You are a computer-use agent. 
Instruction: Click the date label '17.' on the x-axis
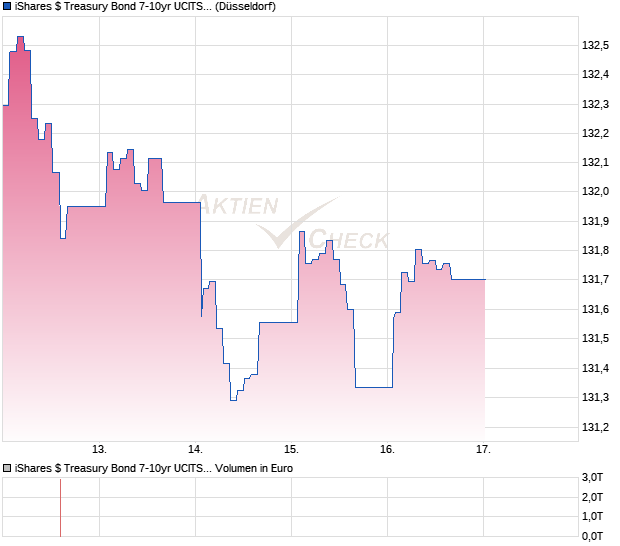click(484, 450)
